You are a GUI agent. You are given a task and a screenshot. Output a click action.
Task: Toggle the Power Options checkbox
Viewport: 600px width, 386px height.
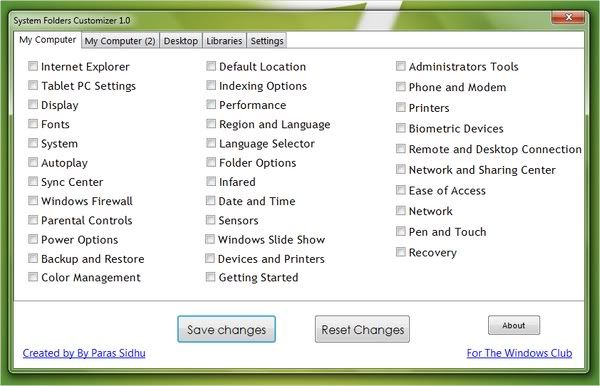point(33,239)
